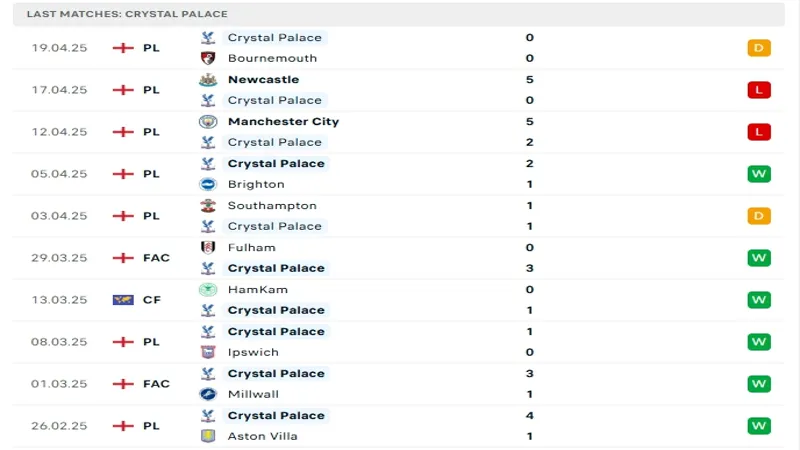The height and width of the screenshot is (450, 800).
Task: Select the loss badge for the Newcastle match
Action: (x=759, y=90)
